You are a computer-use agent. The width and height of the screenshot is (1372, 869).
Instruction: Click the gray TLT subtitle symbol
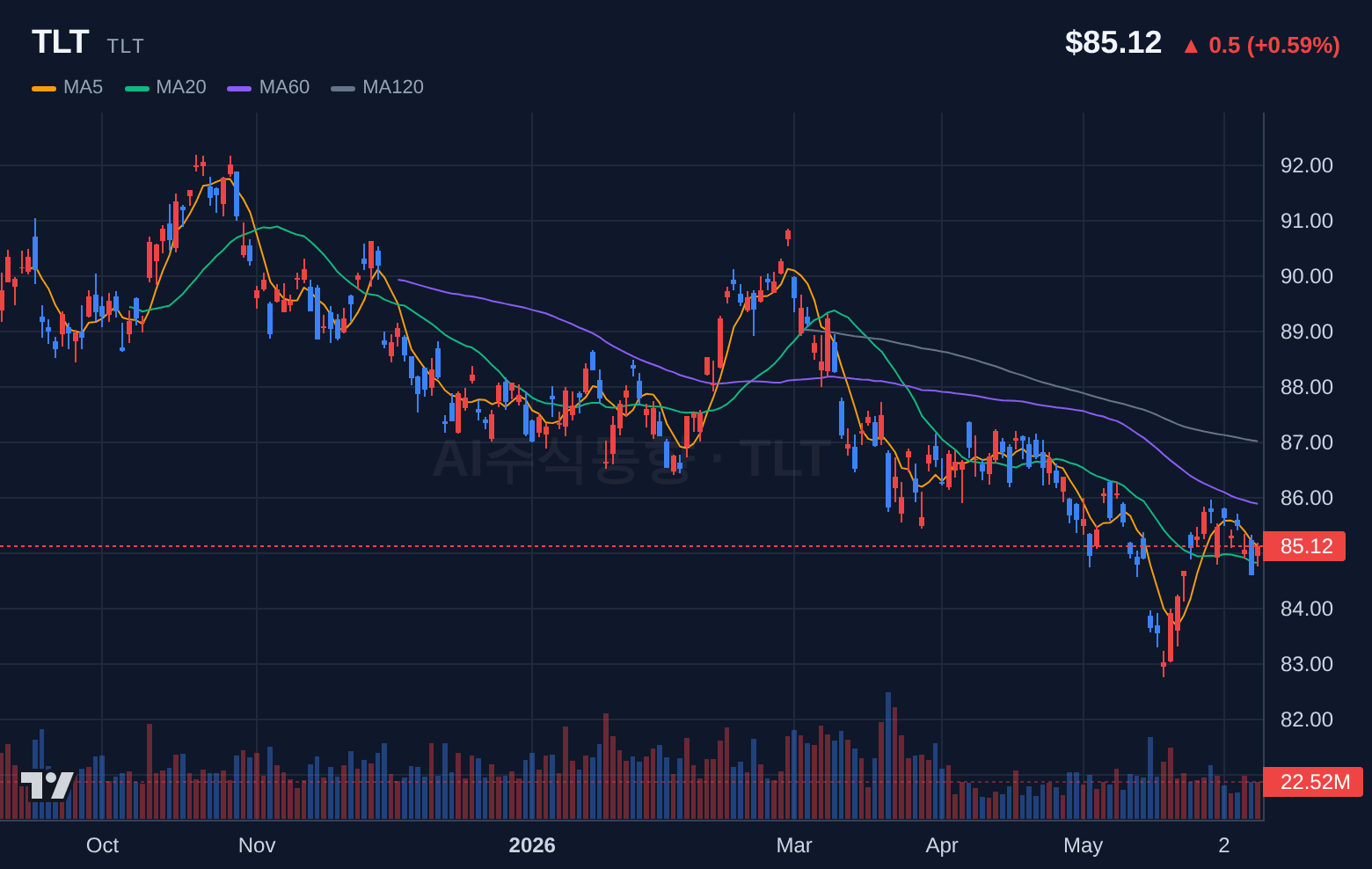[125, 46]
